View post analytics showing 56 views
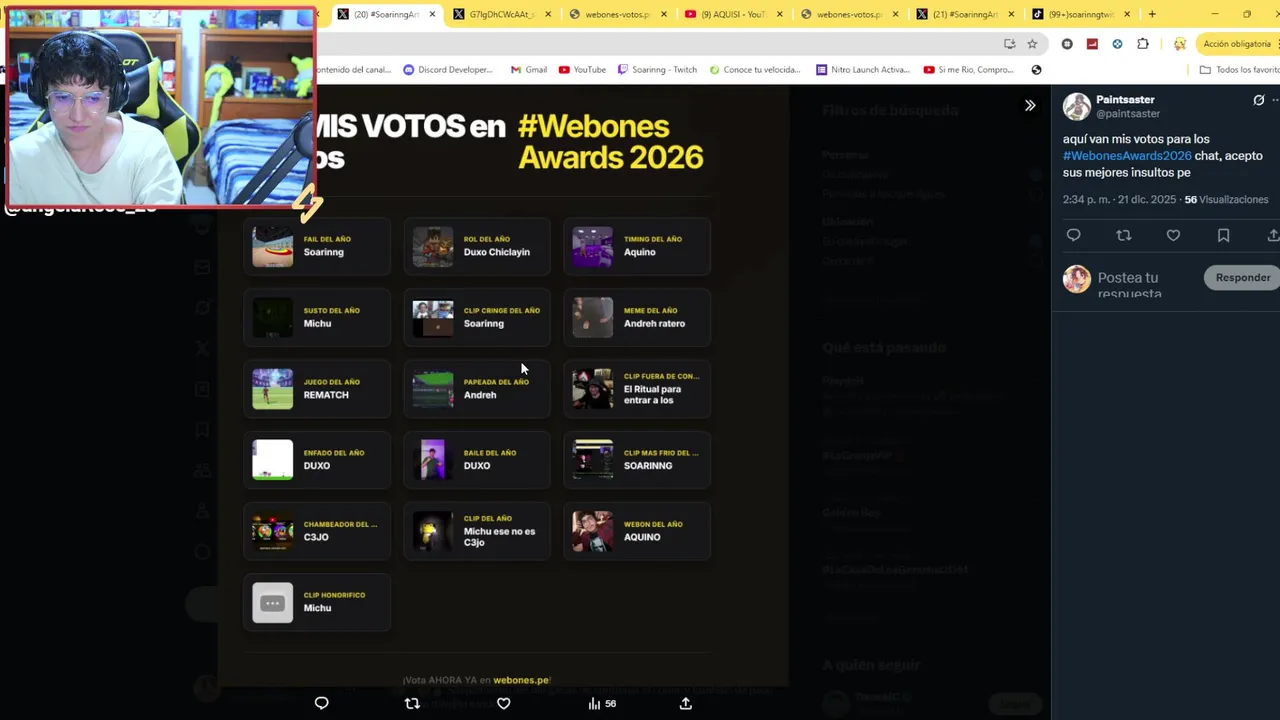The image size is (1280, 720). coord(602,703)
